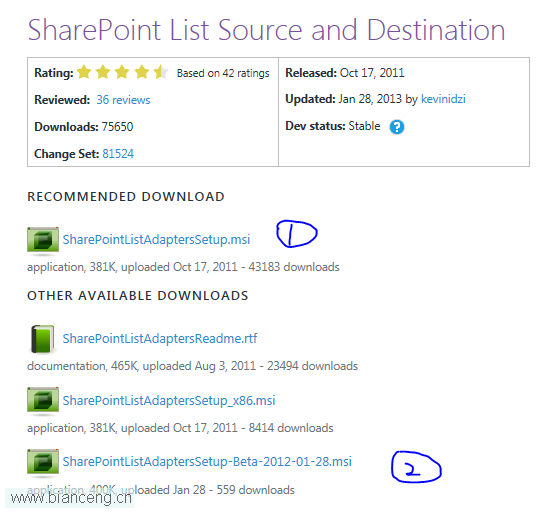
Task: Click the green installer icon for SharePointListAdaptersSetup.msi
Action: point(43,239)
